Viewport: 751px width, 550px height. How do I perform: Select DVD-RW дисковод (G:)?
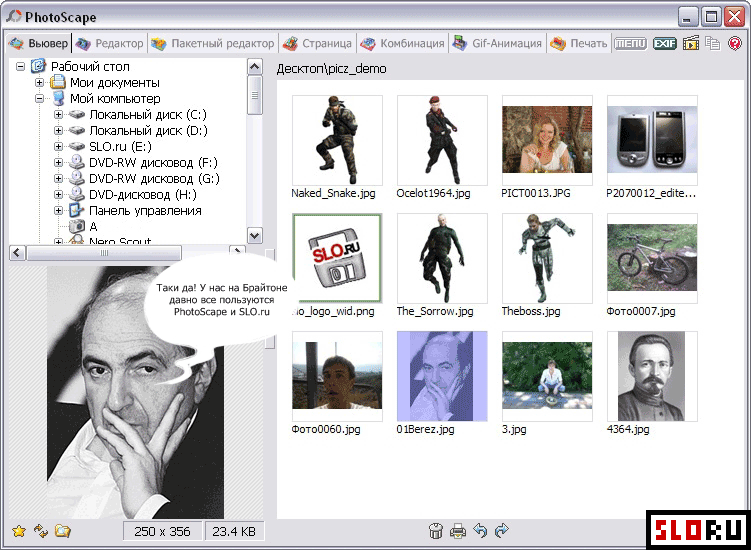[154, 178]
